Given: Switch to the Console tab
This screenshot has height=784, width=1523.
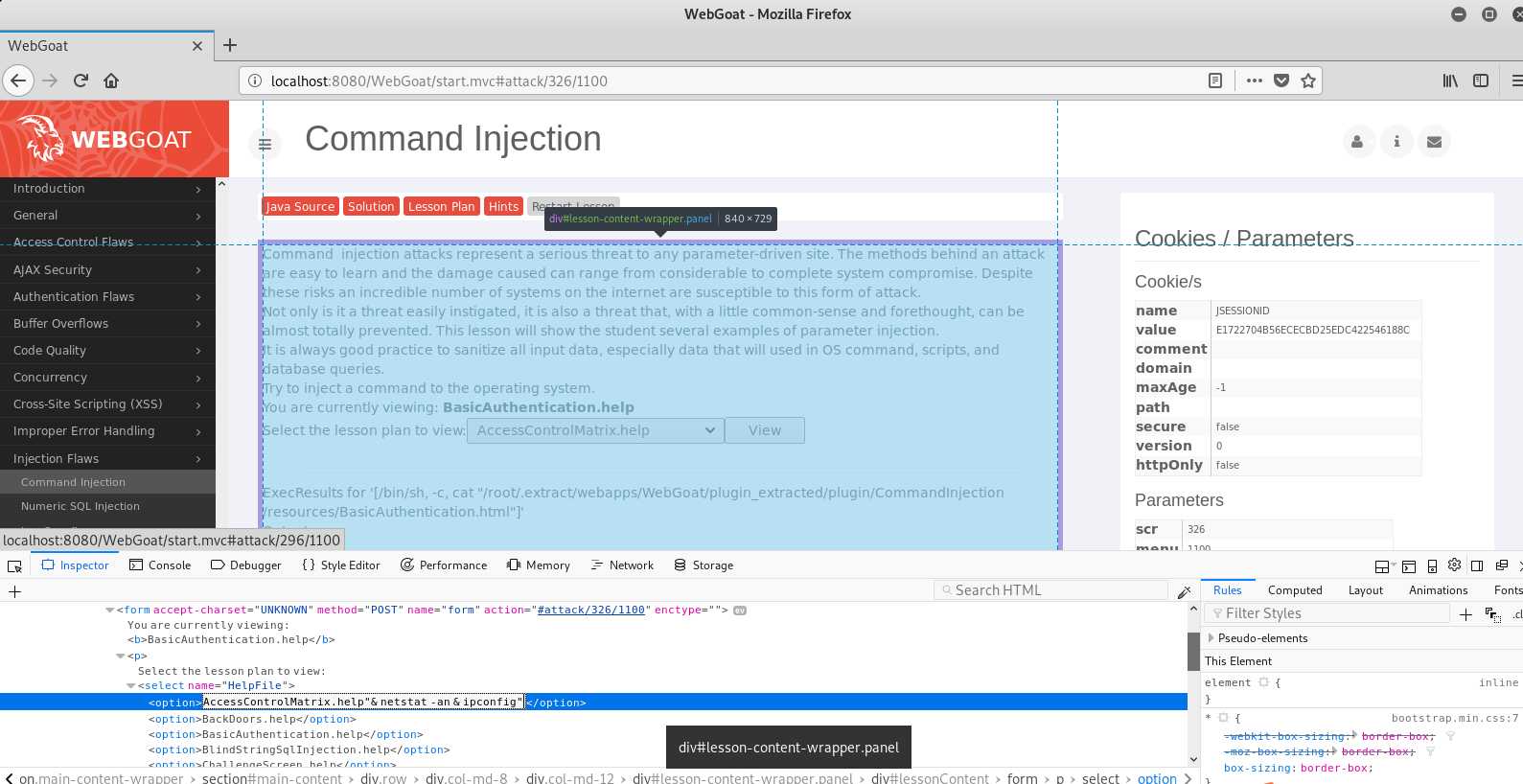Looking at the screenshot, I should pyautogui.click(x=160, y=565).
